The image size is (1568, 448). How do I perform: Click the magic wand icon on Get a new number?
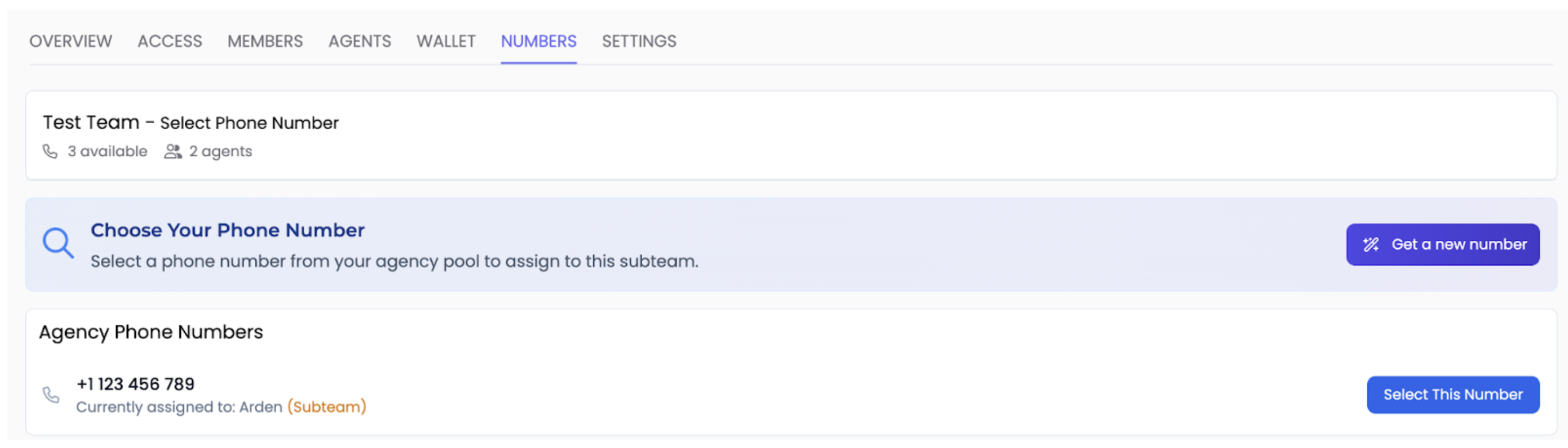coord(1370,244)
